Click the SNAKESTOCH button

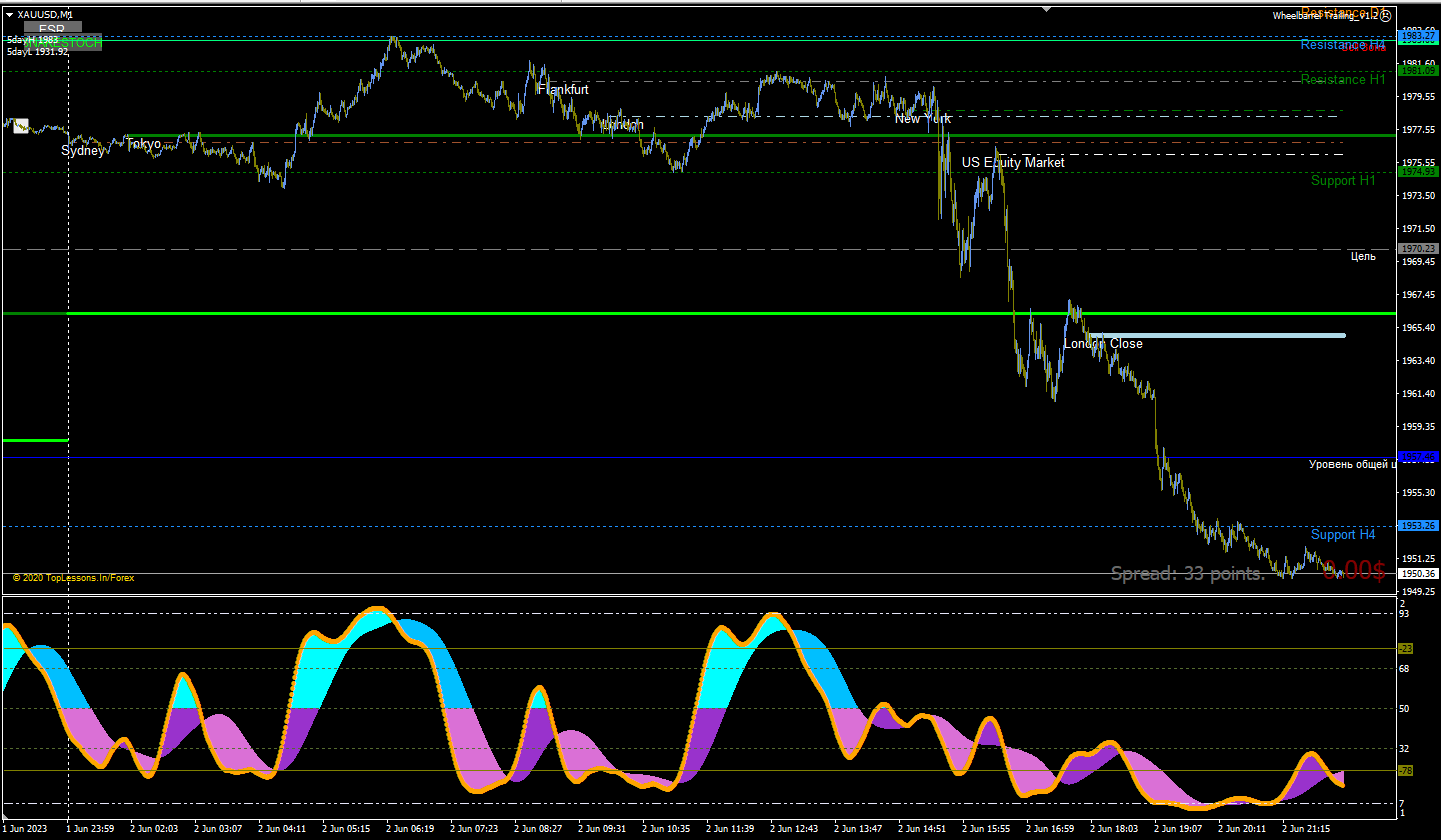pyautogui.click(x=63, y=43)
